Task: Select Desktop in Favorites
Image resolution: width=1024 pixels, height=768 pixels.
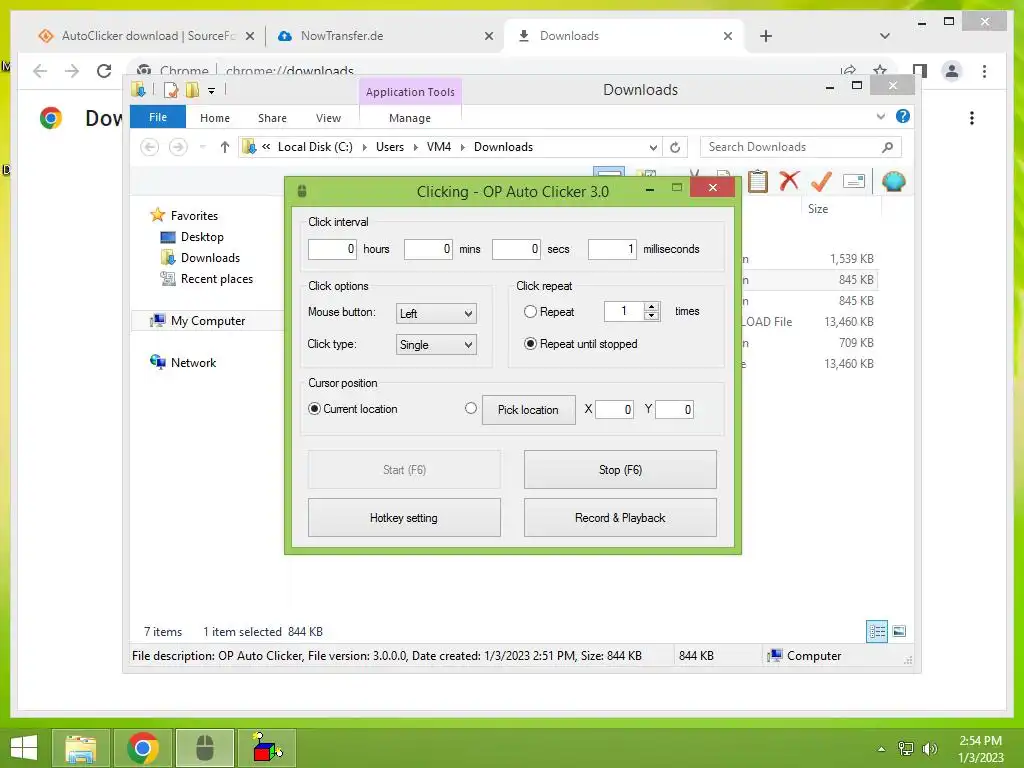Action: coord(202,237)
